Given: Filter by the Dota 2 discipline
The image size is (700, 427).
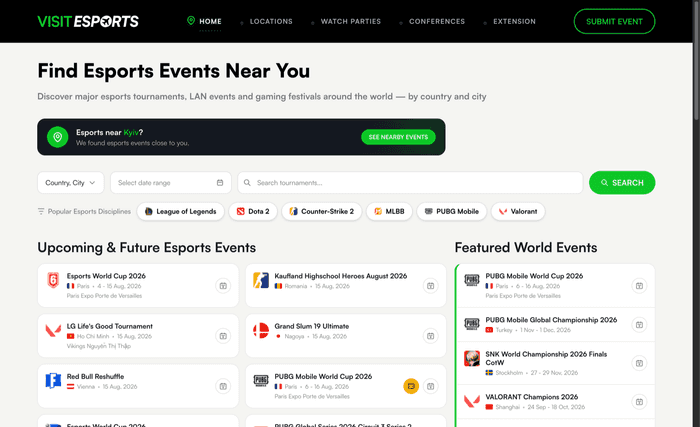Looking at the screenshot, I should 253,211.
